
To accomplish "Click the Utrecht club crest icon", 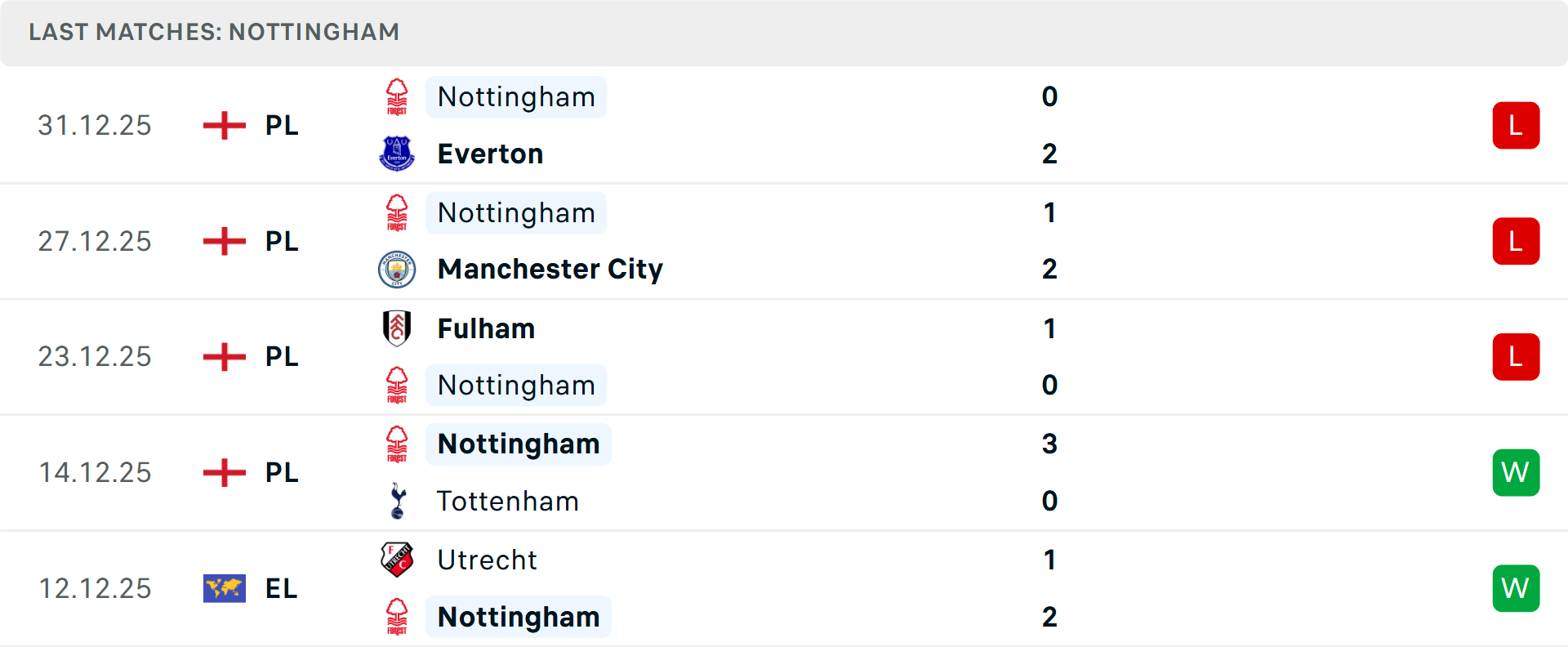I will tap(397, 560).
